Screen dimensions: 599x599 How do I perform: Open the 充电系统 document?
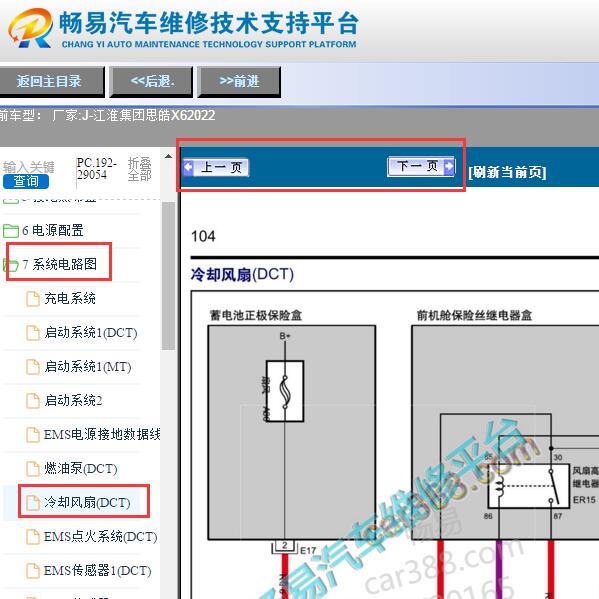pos(70,298)
